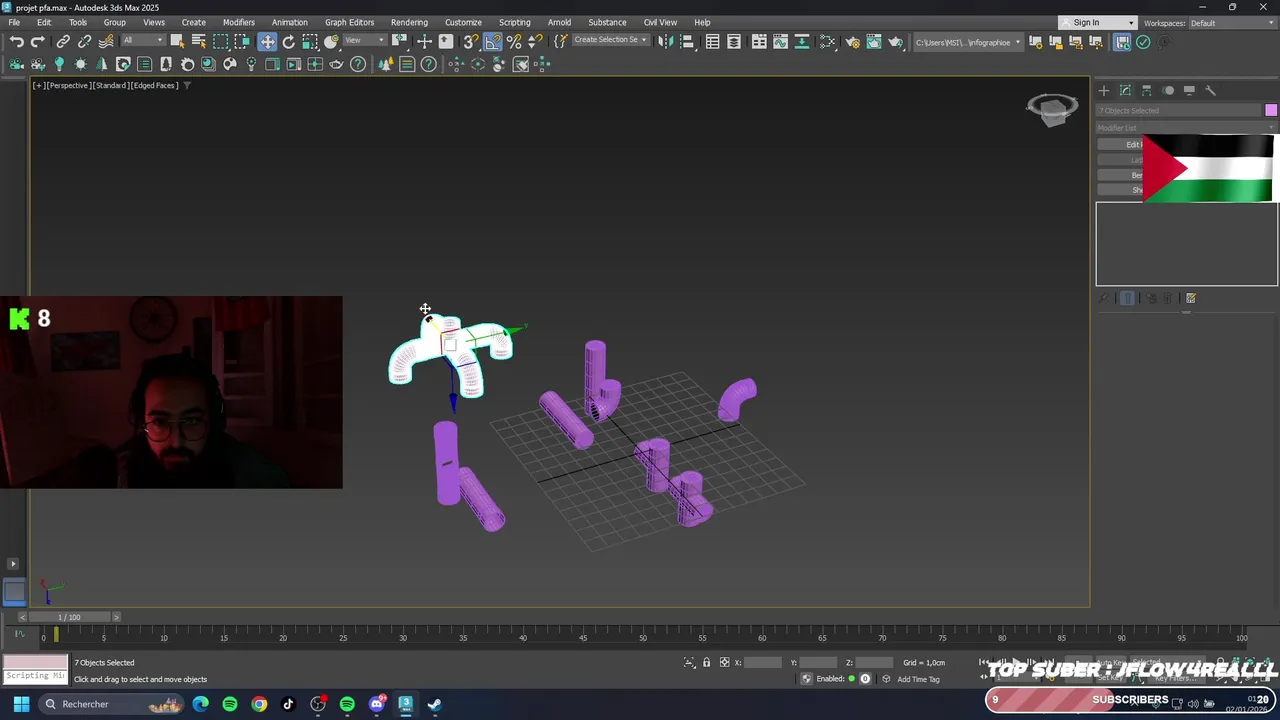This screenshot has height=720, width=1280.
Task: Open the Windows Start button
Action: point(21,704)
